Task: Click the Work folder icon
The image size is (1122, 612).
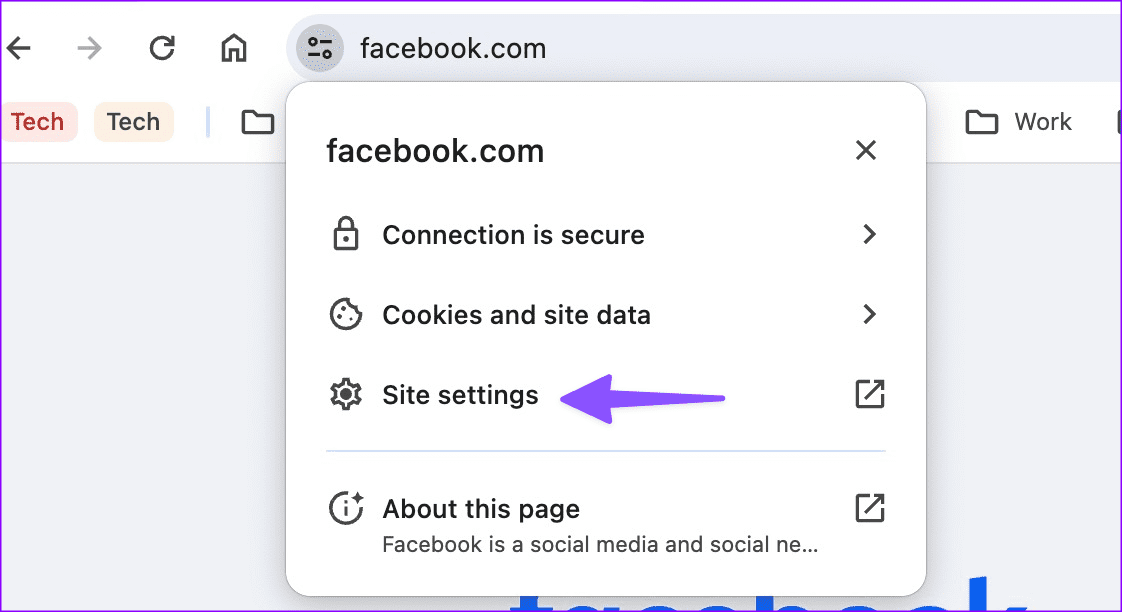Action: tap(980, 121)
